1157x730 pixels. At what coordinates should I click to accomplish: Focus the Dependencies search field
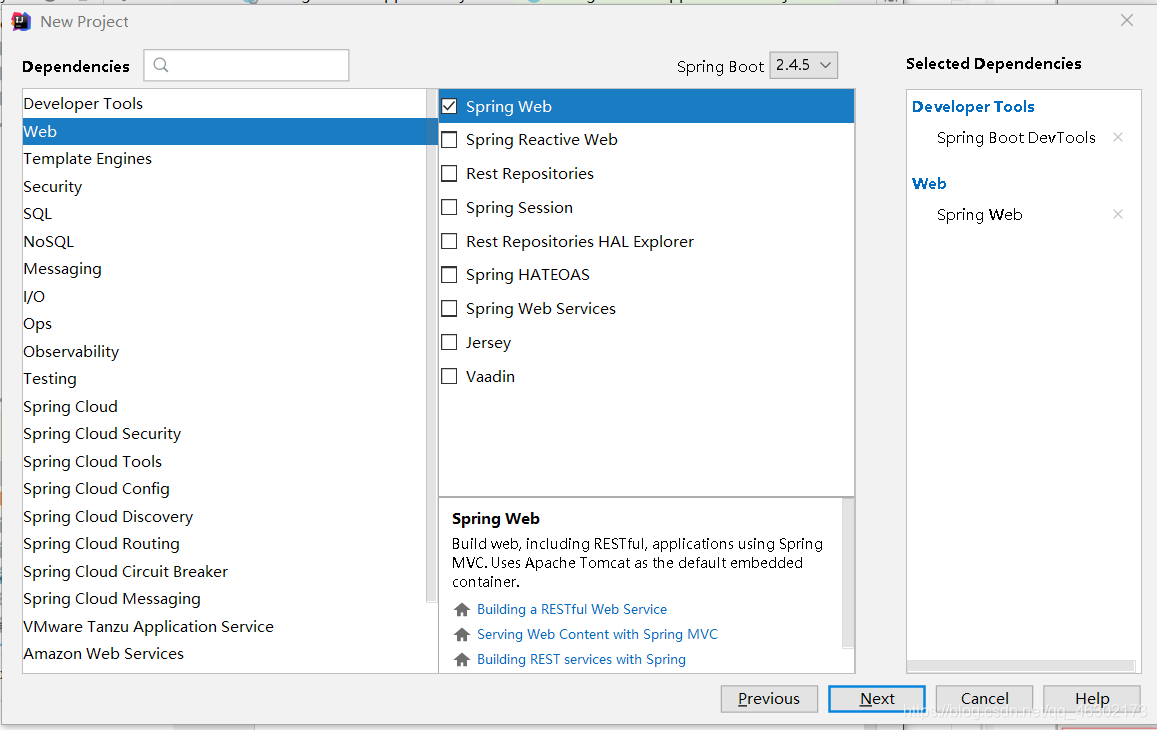point(246,65)
